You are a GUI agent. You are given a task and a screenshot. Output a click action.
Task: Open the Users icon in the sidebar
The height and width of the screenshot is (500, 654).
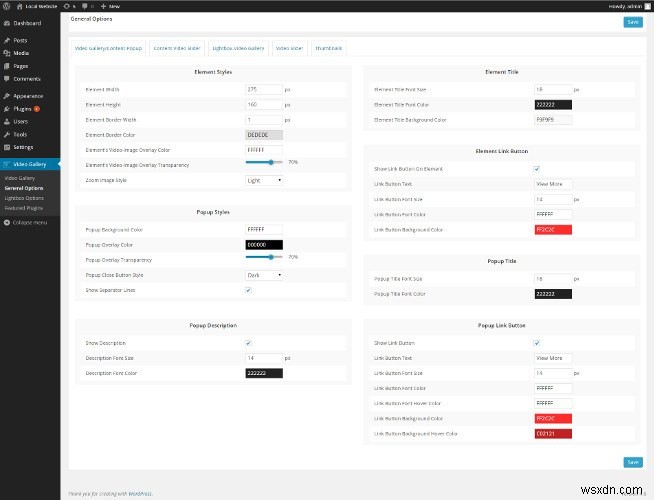7,122
